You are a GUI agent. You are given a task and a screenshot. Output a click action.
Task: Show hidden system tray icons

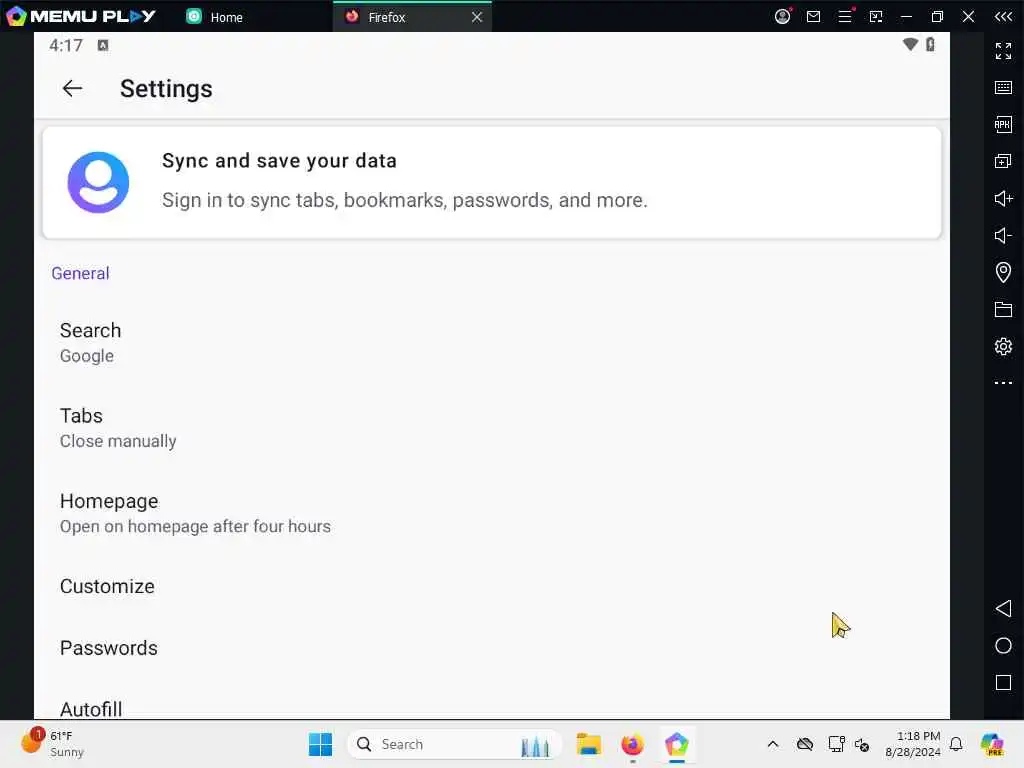(773, 744)
